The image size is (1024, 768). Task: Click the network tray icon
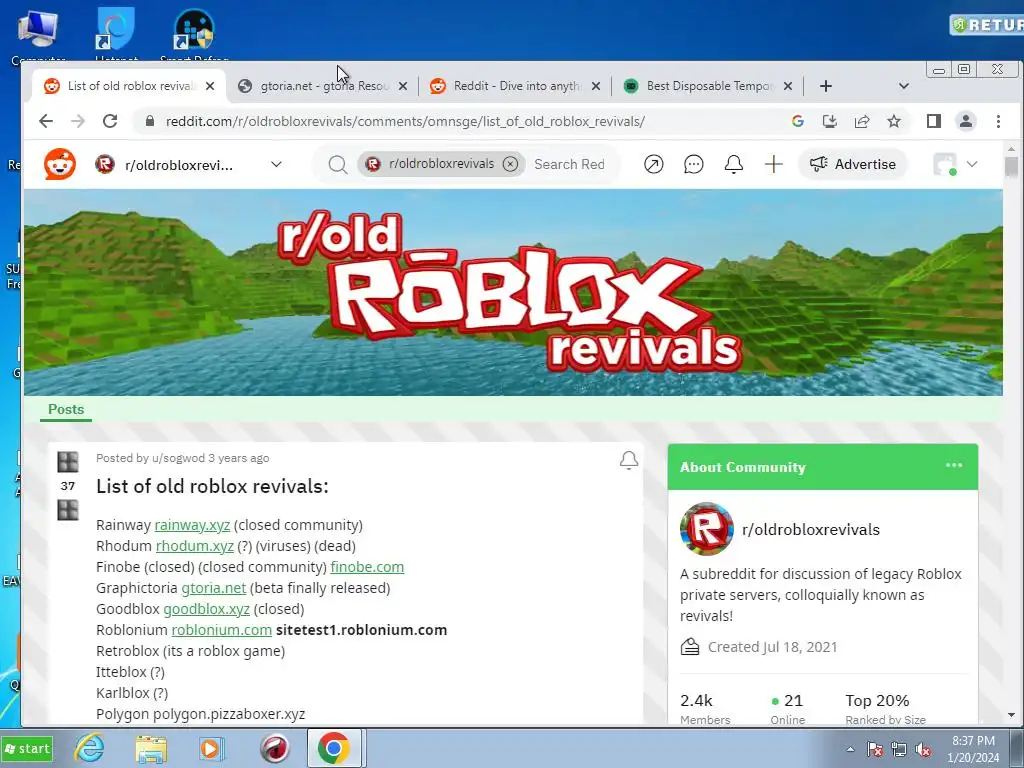(x=899, y=750)
